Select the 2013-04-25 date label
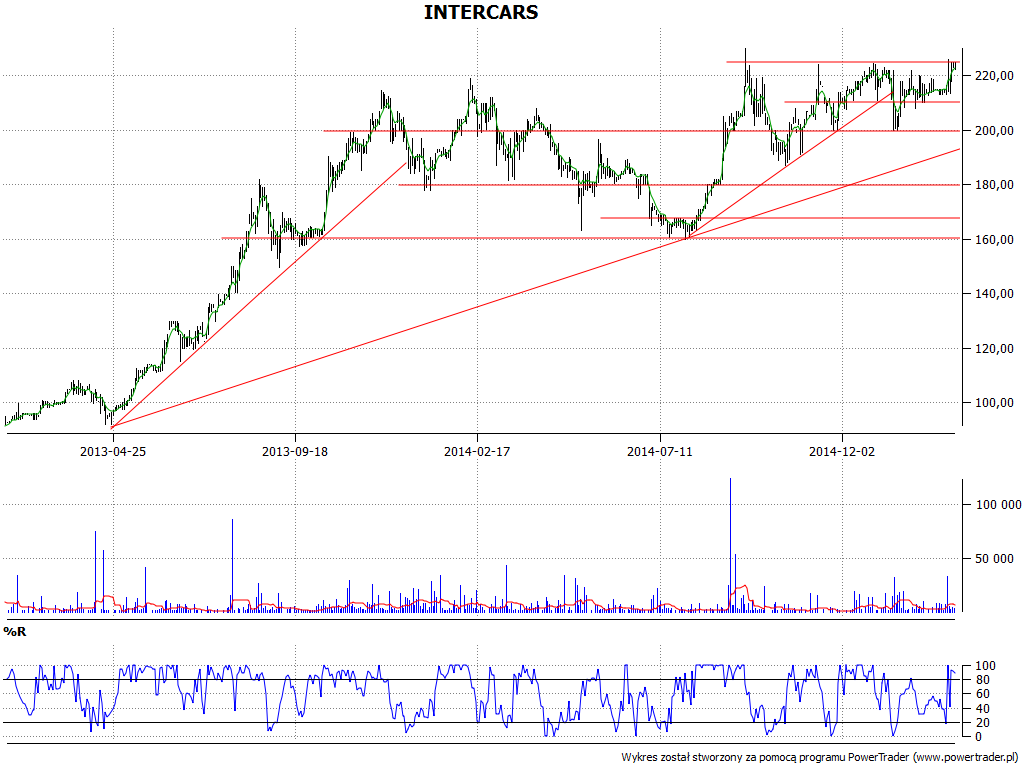Screen dimensions: 1024x768 point(113,451)
